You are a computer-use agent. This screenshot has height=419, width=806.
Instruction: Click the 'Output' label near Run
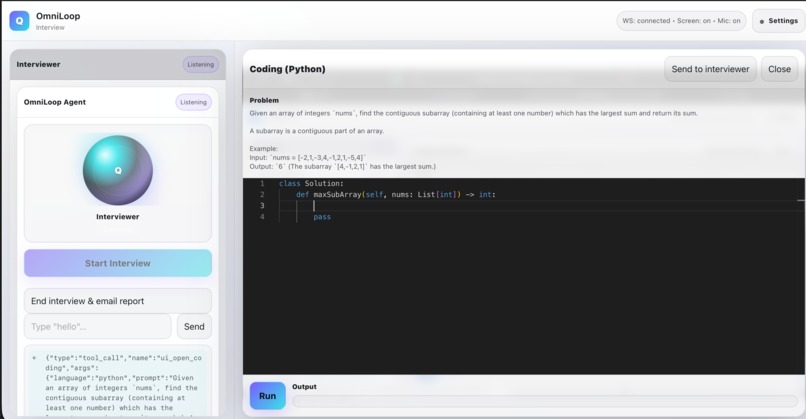[x=304, y=387]
